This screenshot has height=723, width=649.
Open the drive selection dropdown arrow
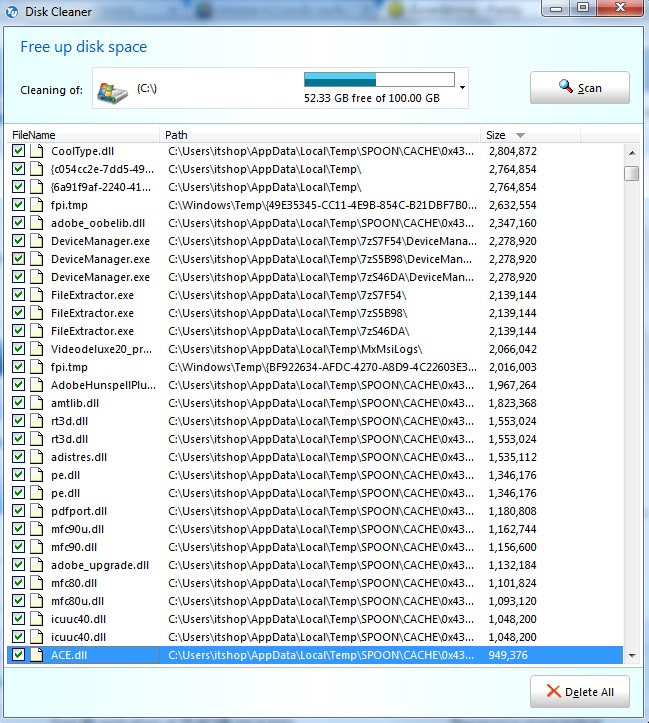(x=462, y=87)
